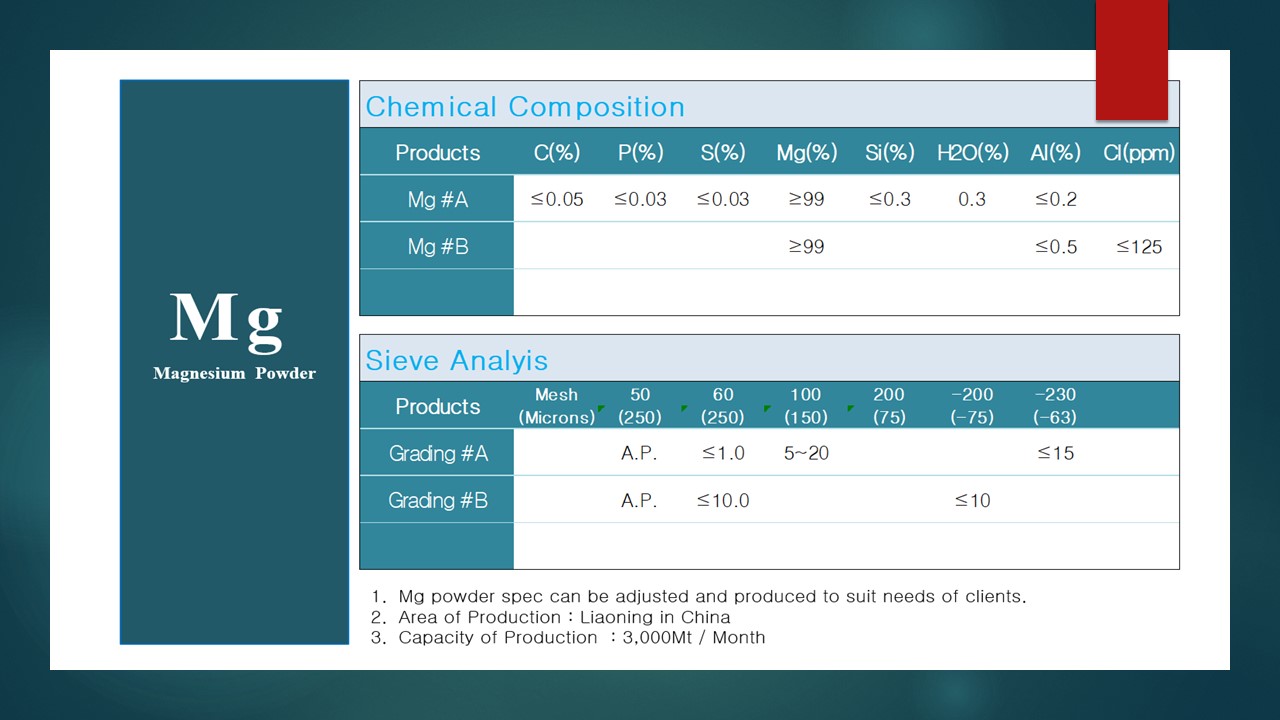Select note 3 "Capacity of Production" line
This screenshot has width=1280, height=720.
pos(567,637)
